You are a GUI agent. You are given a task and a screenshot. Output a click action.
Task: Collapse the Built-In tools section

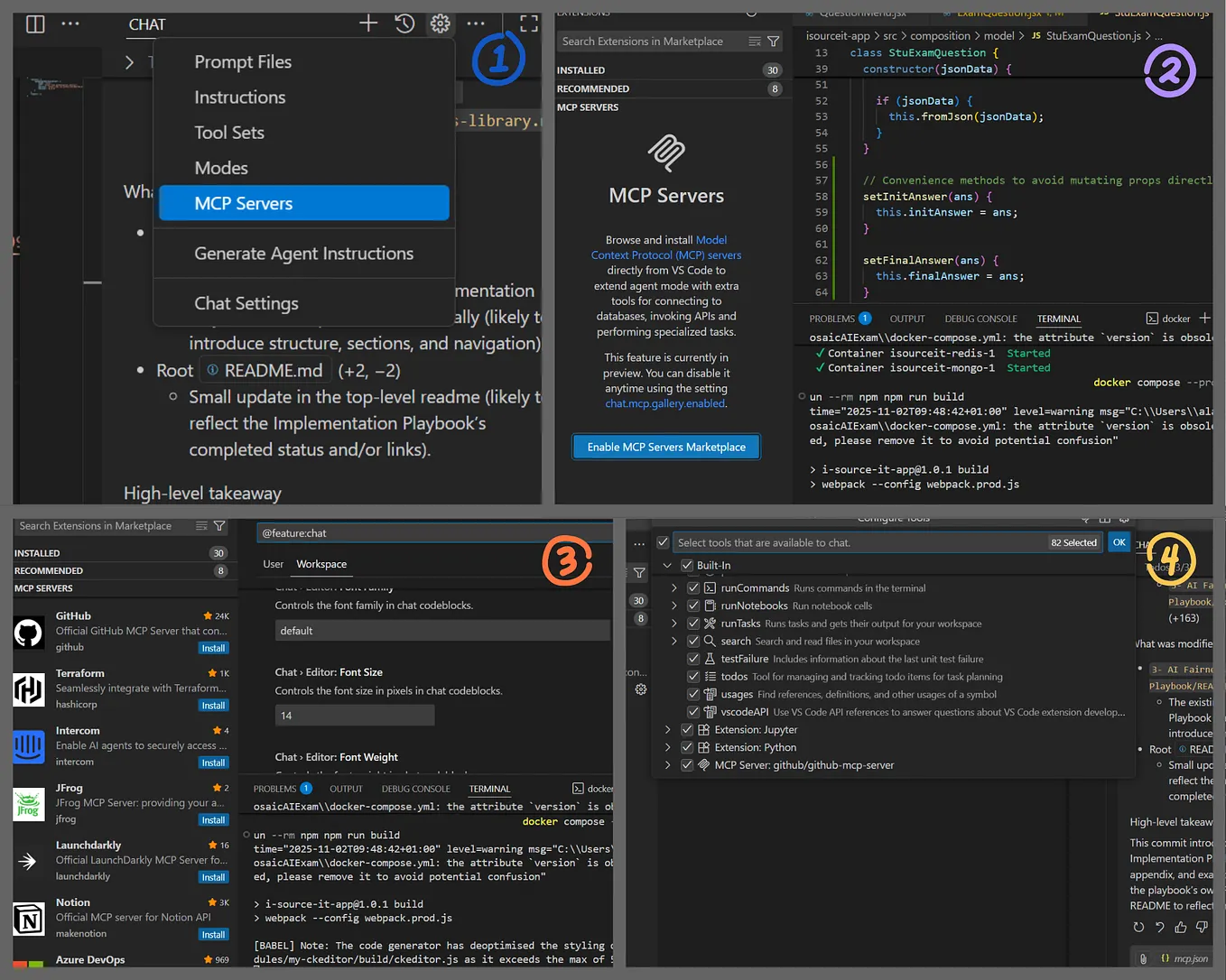coord(667,564)
